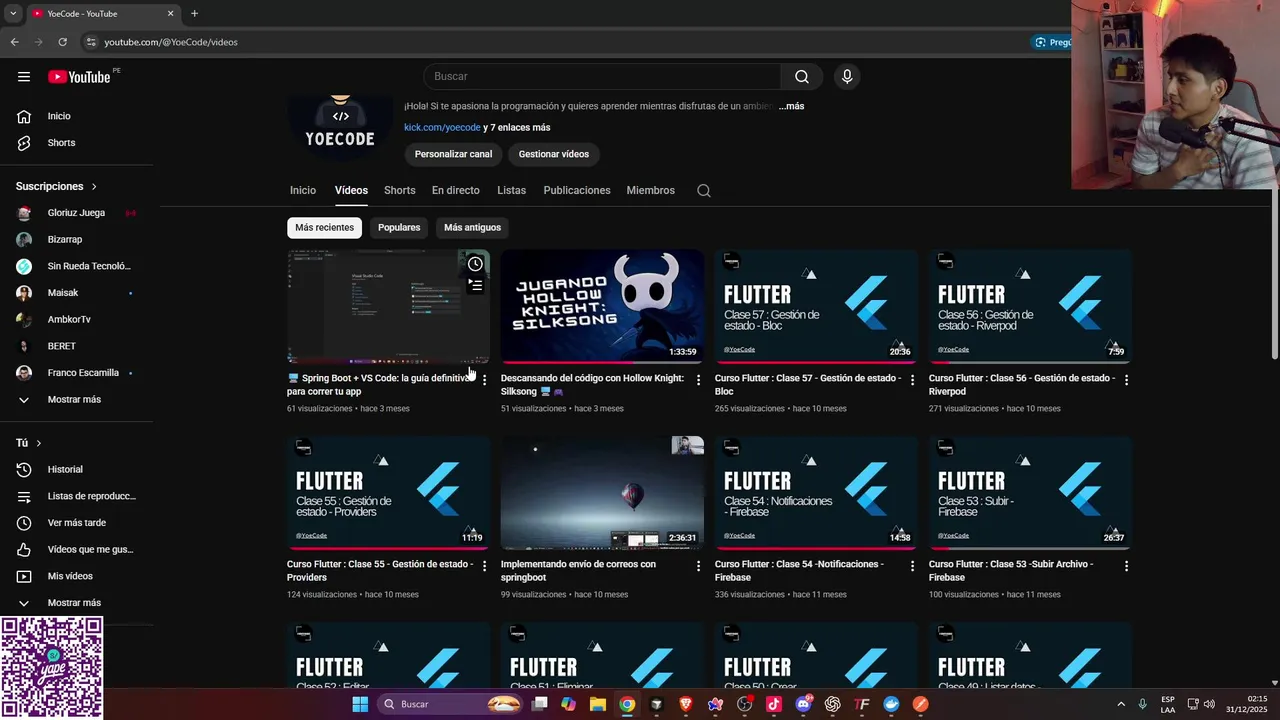Open options menu for Clase 53 video

pos(1126,566)
